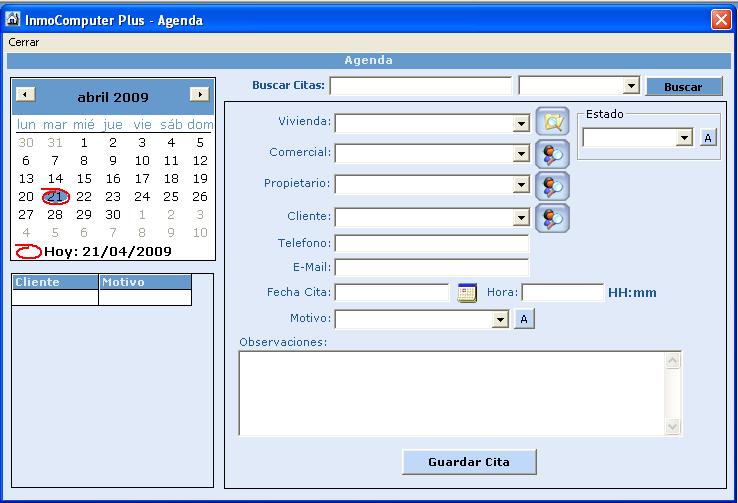
Task: Expand the Propietario dropdown
Action: click(x=521, y=185)
